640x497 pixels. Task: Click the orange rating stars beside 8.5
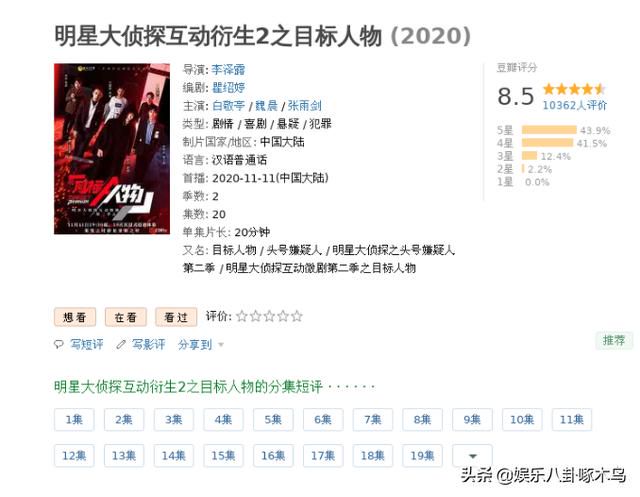pyautogui.click(x=574, y=89)
